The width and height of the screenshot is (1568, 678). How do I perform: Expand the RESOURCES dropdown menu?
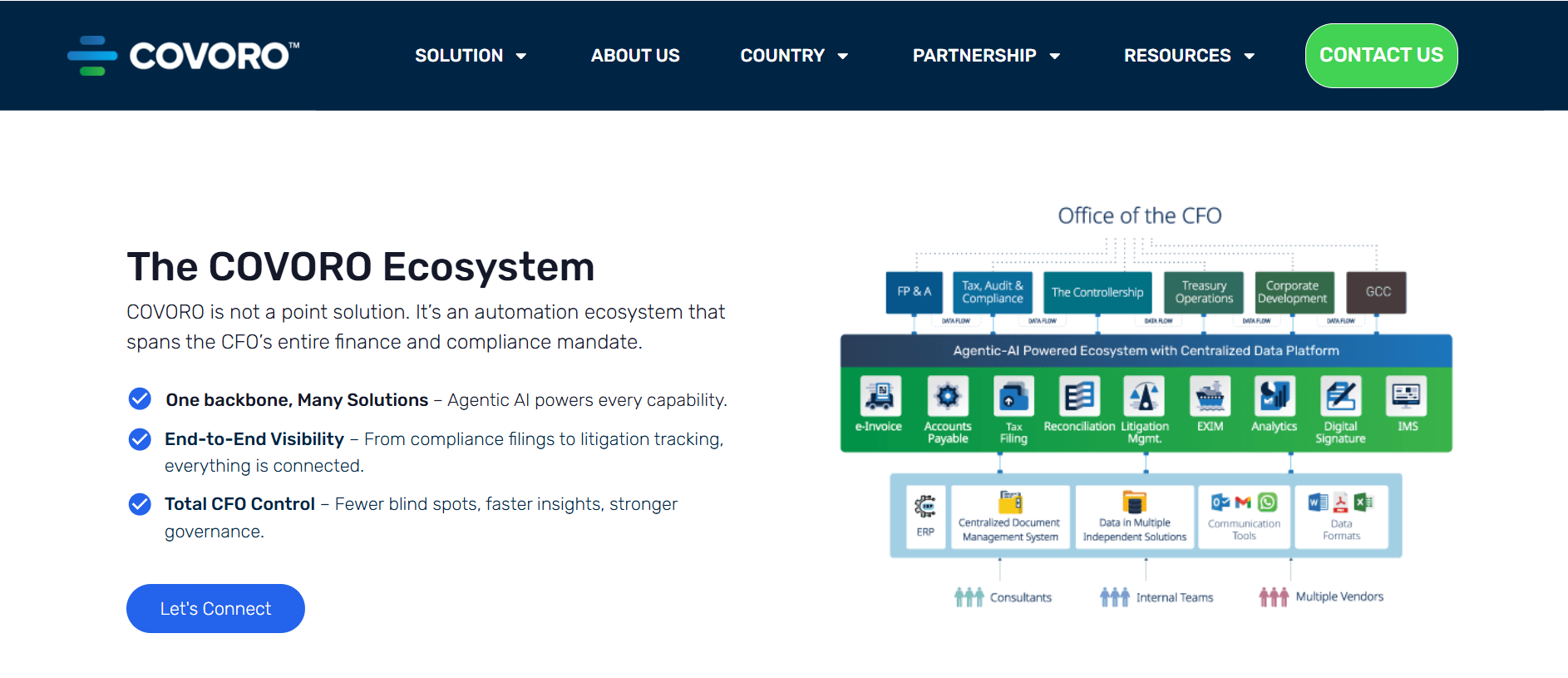[1189, 56]
